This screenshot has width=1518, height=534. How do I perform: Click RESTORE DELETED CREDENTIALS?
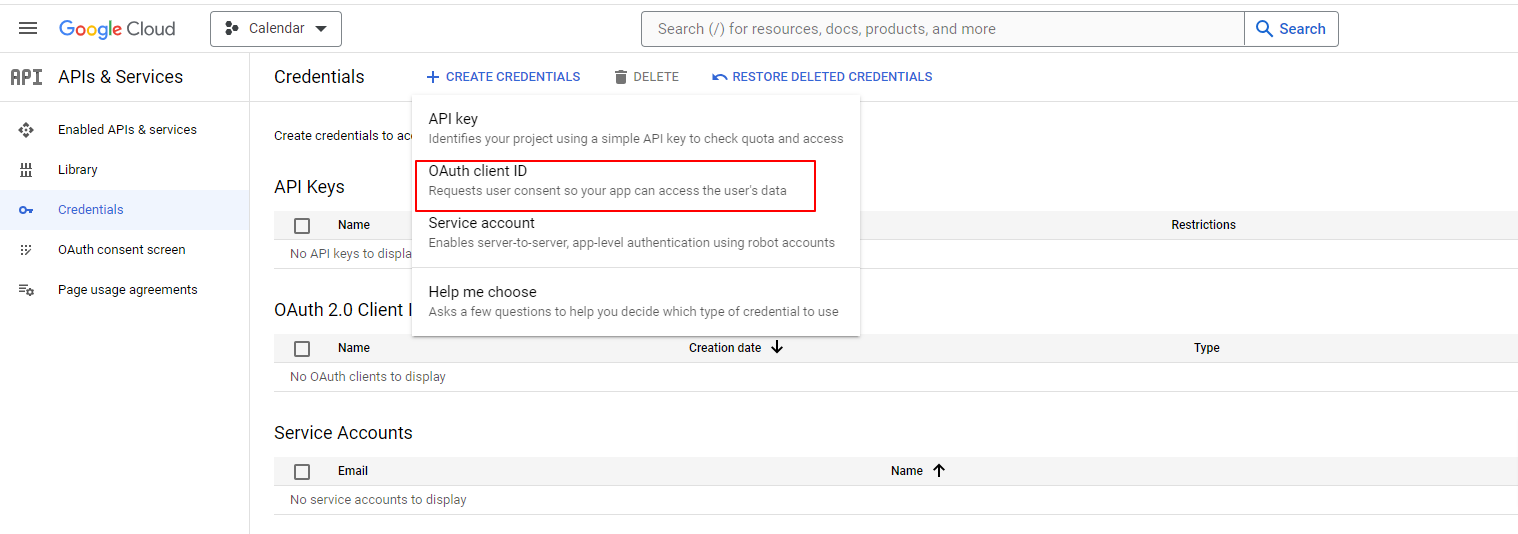click(822, 77)
